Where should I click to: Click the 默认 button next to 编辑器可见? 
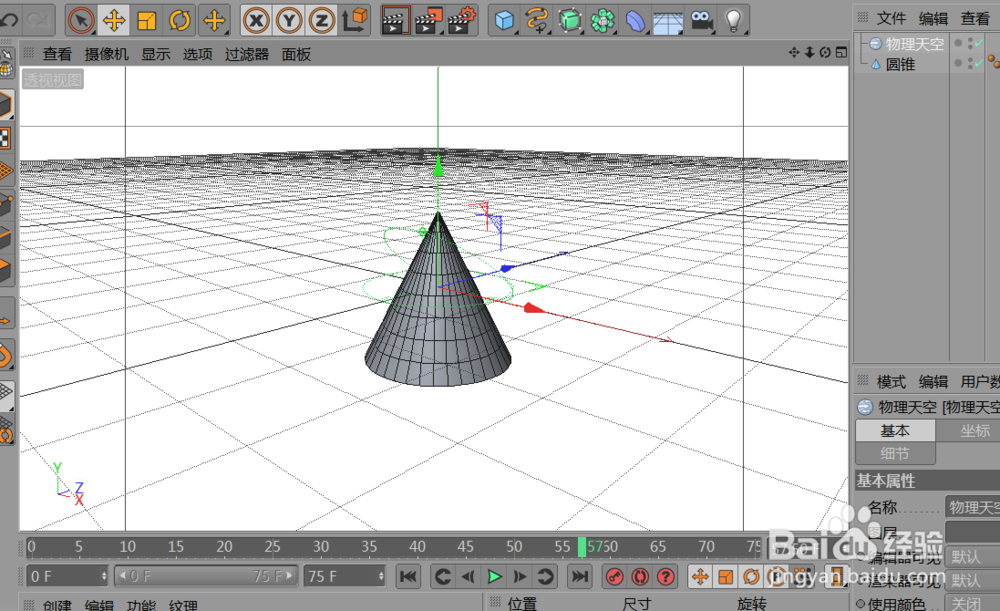[x=965, y=557]
